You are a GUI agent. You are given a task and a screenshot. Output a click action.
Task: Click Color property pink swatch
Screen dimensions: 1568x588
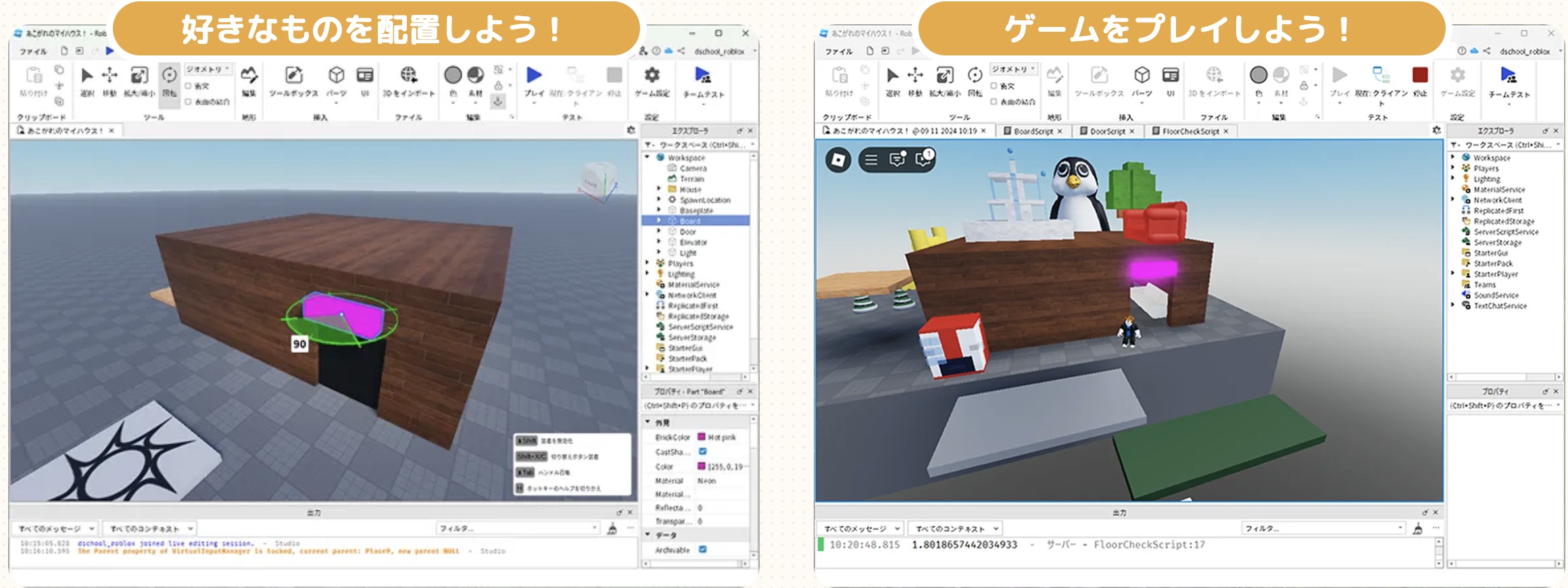click(x=702, y=466)
